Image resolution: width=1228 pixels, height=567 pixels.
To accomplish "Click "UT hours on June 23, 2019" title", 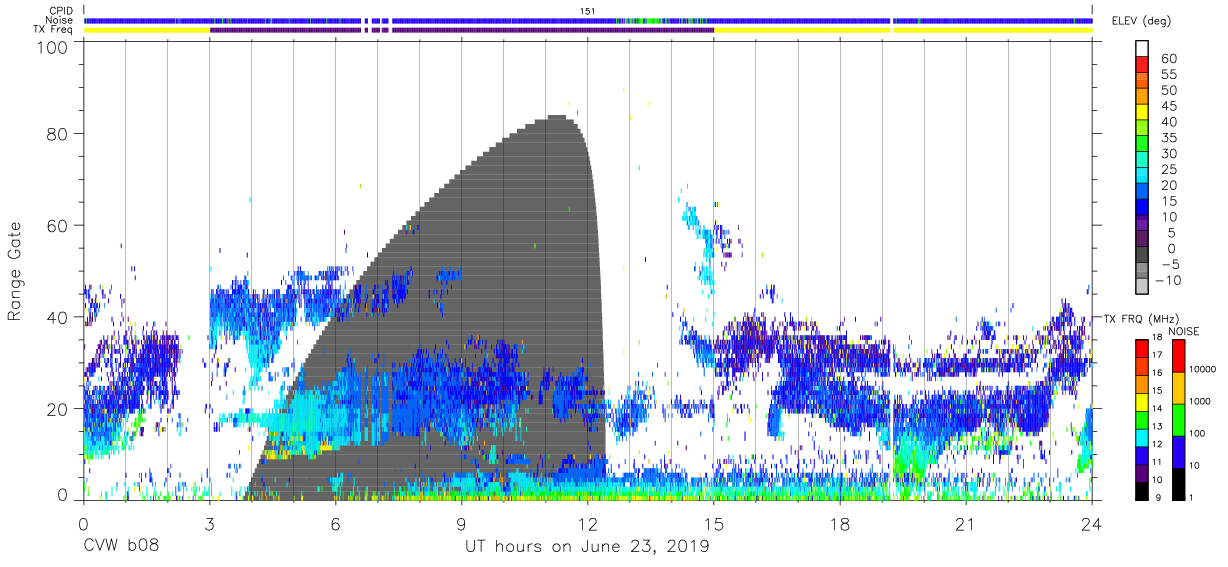I will coord(588,547).
